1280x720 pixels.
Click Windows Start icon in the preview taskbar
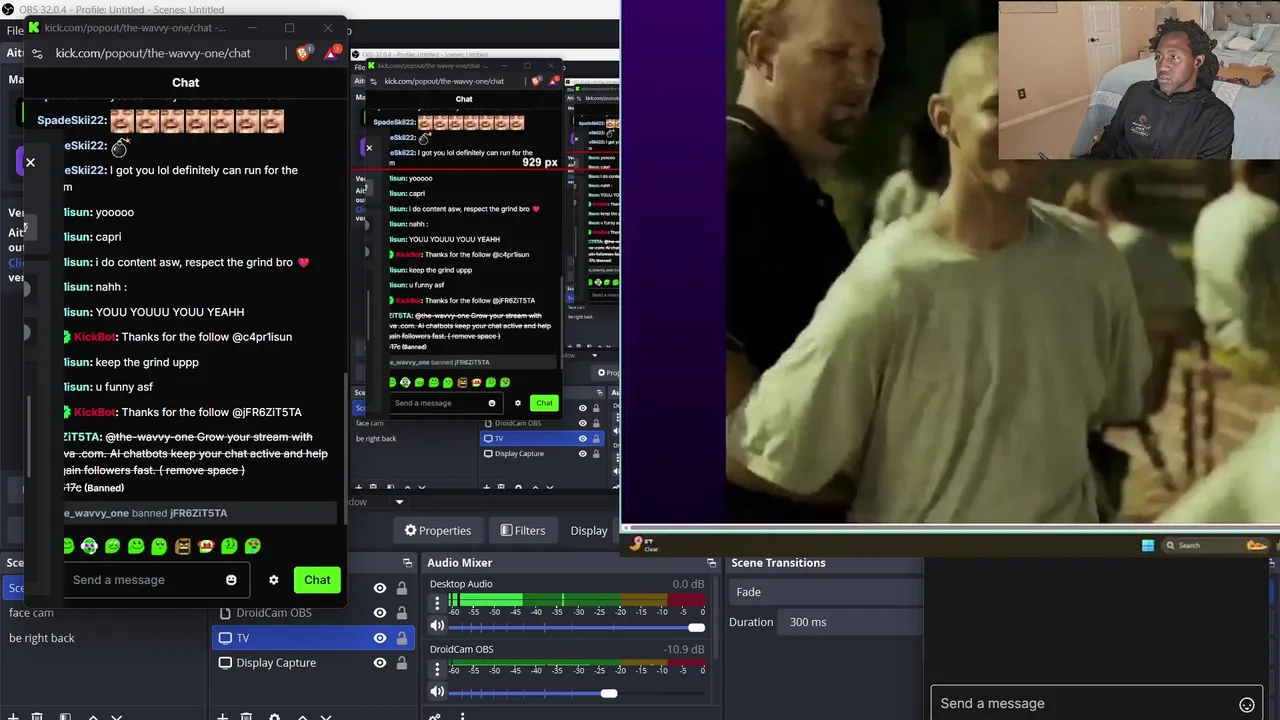1148,545
